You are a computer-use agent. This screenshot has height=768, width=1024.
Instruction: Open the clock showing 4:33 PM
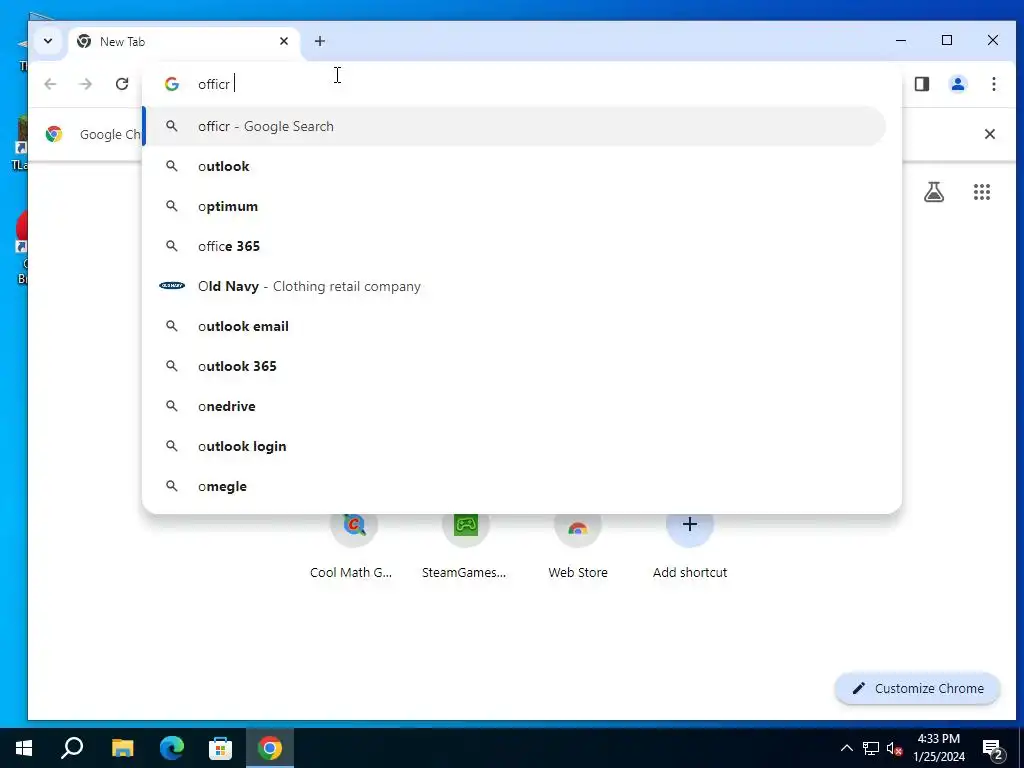coord(939,748)
